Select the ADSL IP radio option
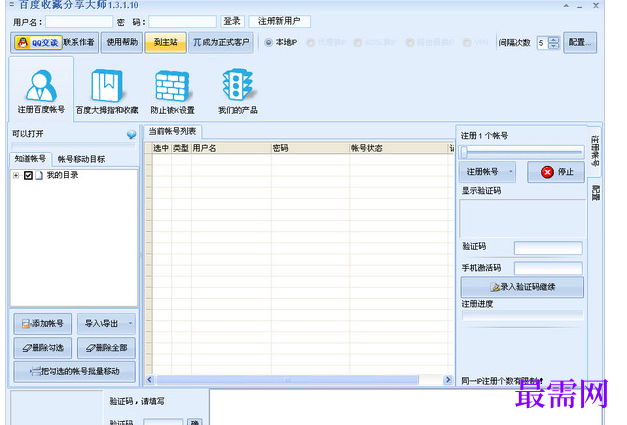Viewport: 627px width, 425px height. point(358,42)
